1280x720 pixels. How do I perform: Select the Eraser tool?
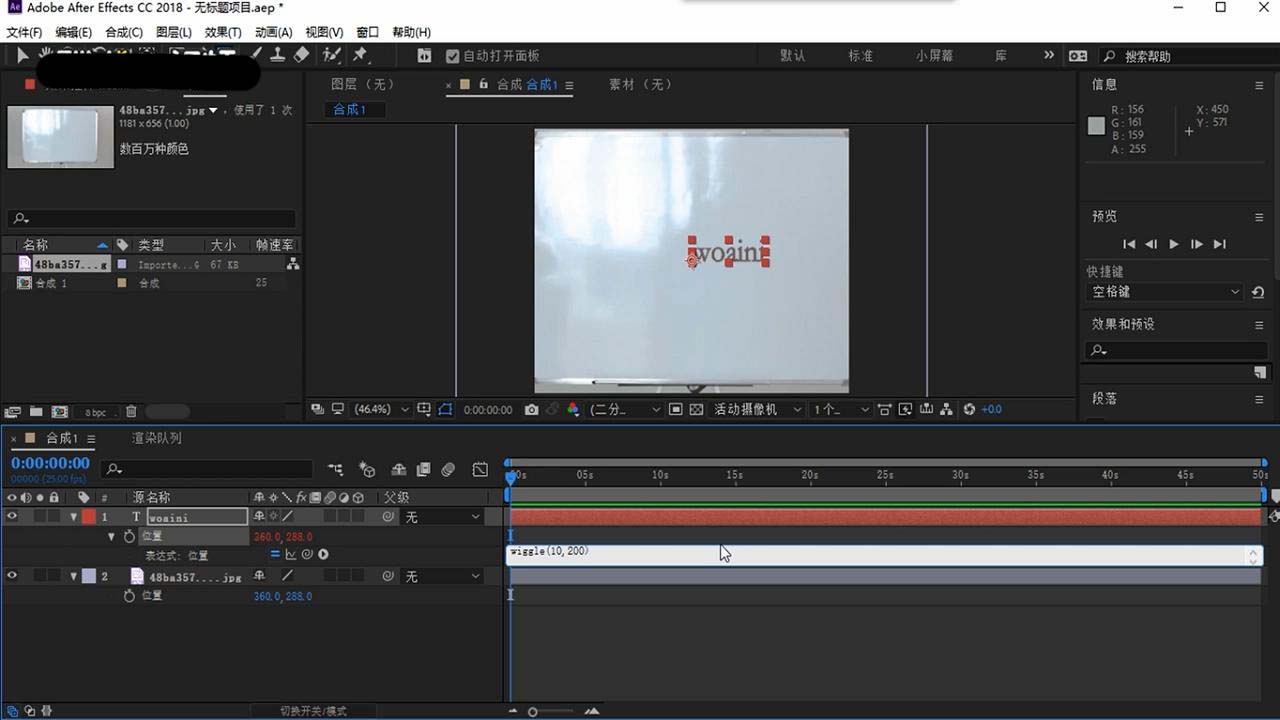tap(301, 56)
